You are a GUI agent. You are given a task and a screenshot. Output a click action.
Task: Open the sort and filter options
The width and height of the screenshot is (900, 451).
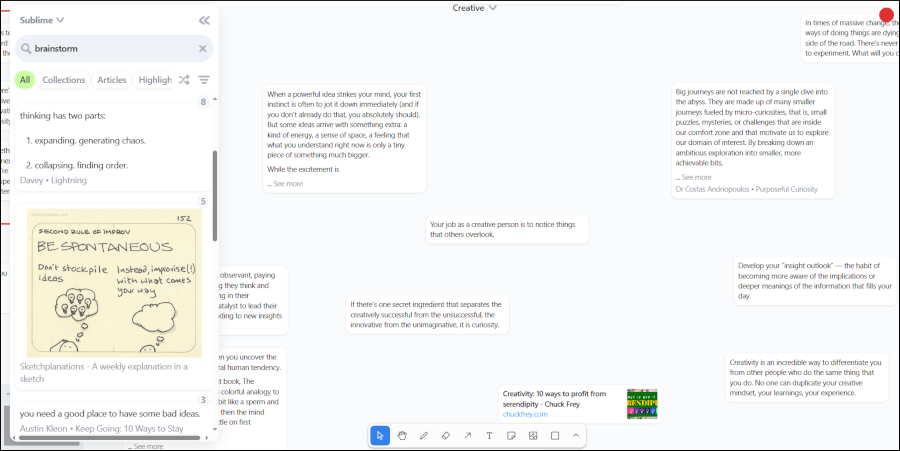pyautogui.click(x=204, y=80)
